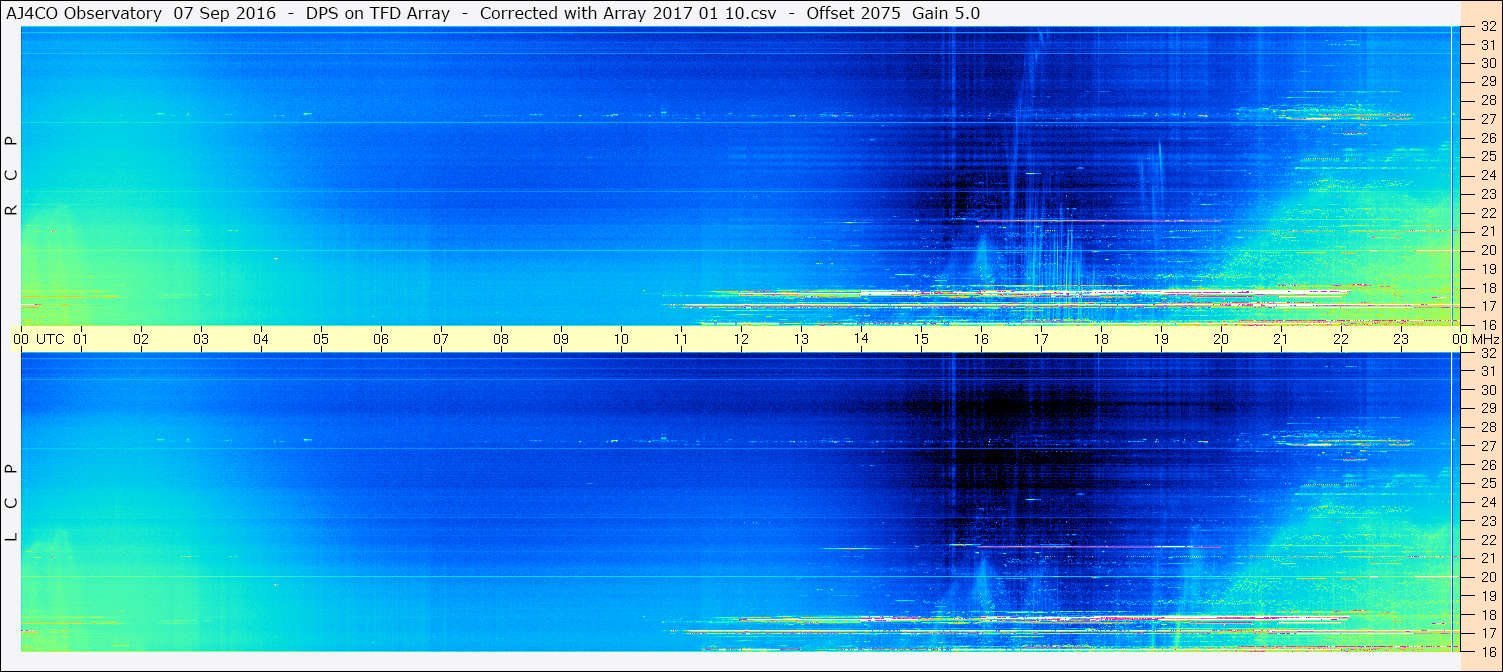1503x672 pixels.
Task: Select the 17 MHz label of the RCP panel
Action: coord(1488,306)
